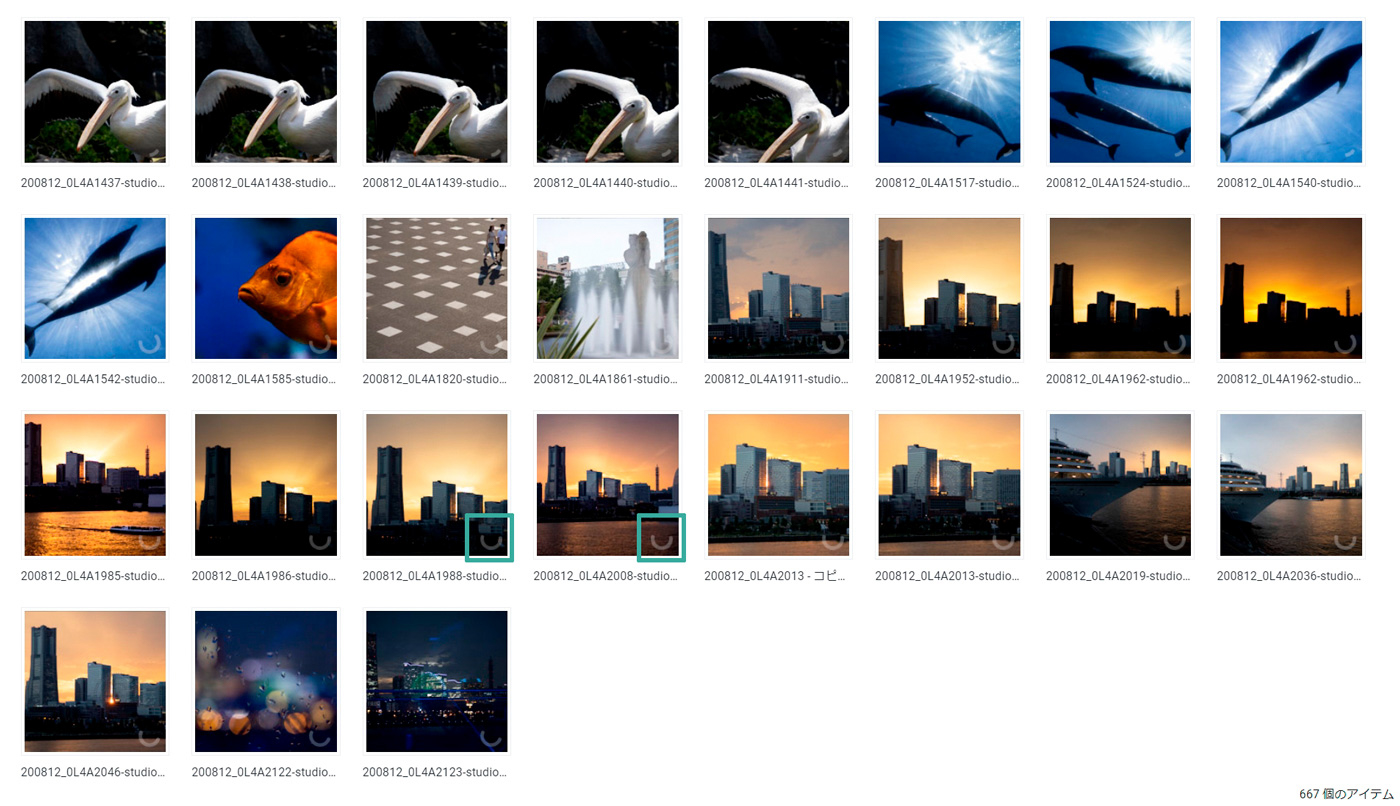
Task: Click file name 200812_0L4A2013-studio...
Action: coord(948,576)
